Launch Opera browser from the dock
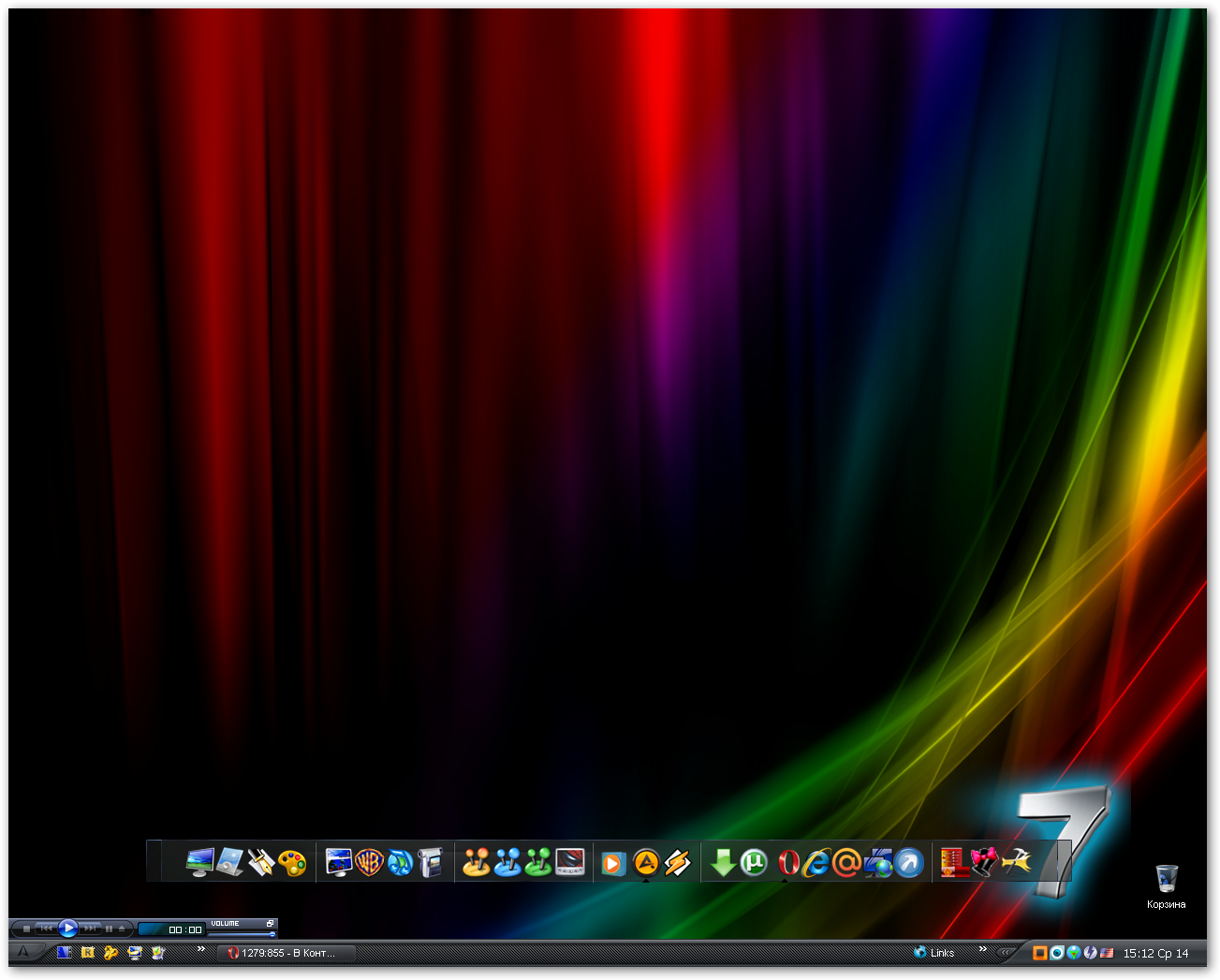1220x980 pixels. click(790, 863)
